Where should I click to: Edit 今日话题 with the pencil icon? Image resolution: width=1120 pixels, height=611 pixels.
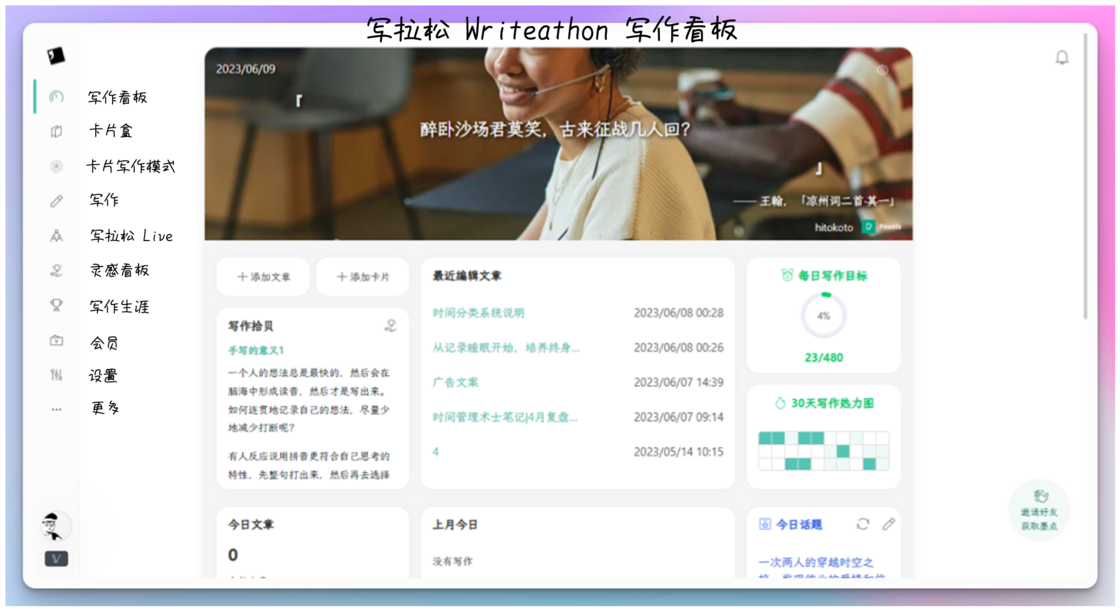tap(887, 522)
